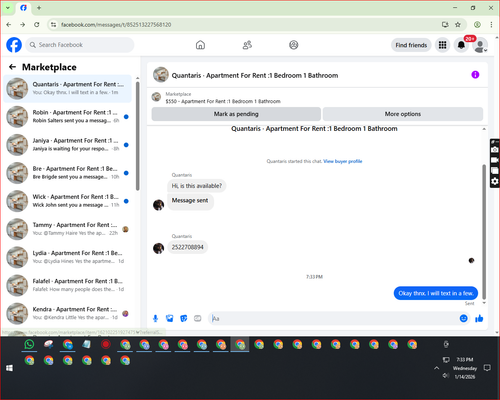Open the red recording app in taskbar
The width and height of the screenshot is (500, 400).
point(106,344)
